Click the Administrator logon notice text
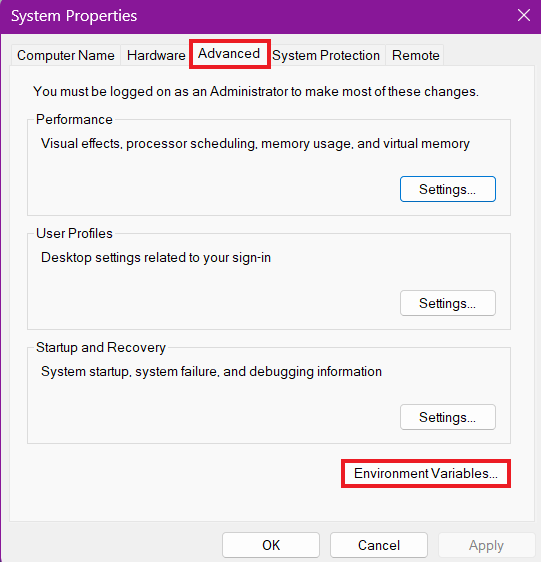The image size is (541, 562). (x=256, y=92)
